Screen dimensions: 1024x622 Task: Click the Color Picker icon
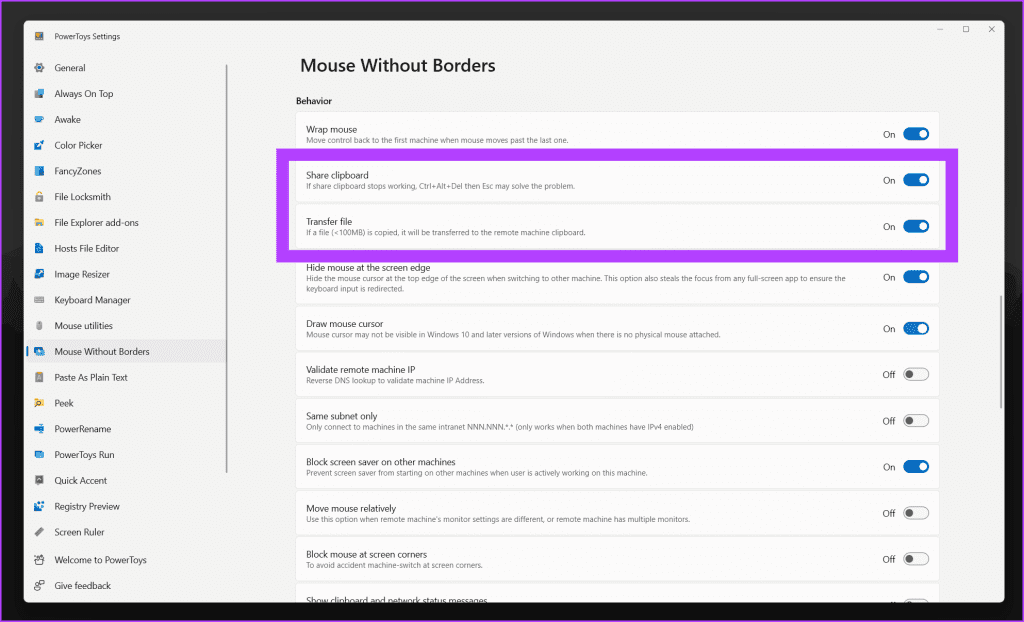pos(39,145)
